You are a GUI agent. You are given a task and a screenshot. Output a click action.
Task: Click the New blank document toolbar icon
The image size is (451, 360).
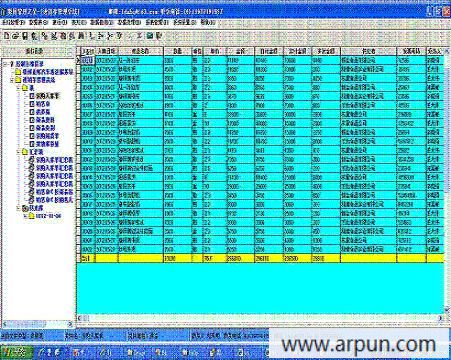point(6,36)
